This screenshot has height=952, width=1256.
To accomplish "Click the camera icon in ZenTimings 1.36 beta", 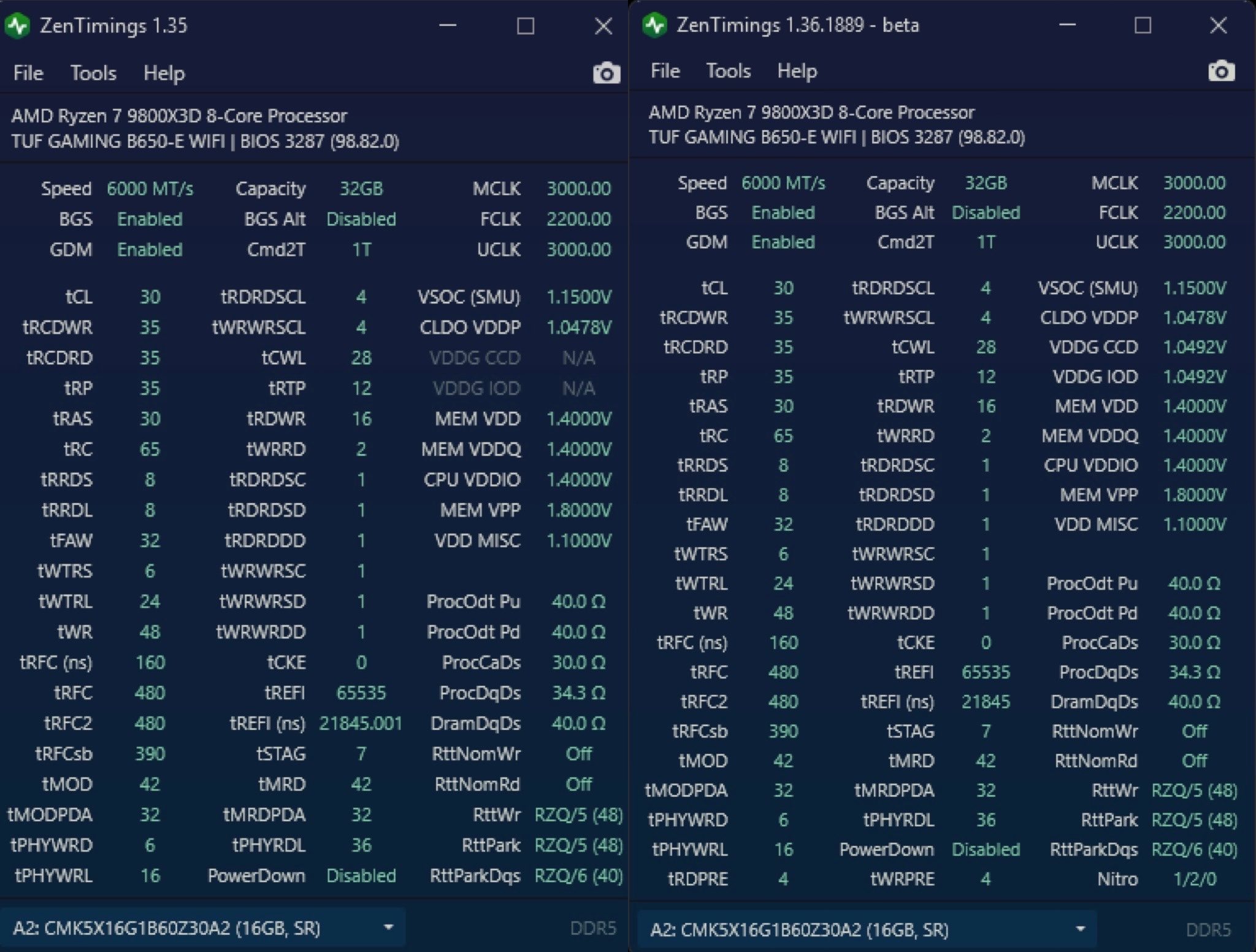I will [x=1221, y=71].
